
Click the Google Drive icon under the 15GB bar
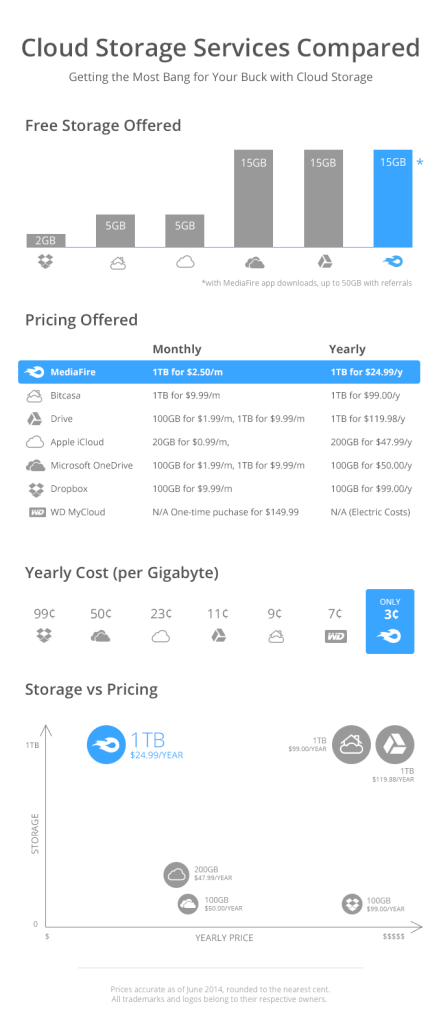(324, 262)
